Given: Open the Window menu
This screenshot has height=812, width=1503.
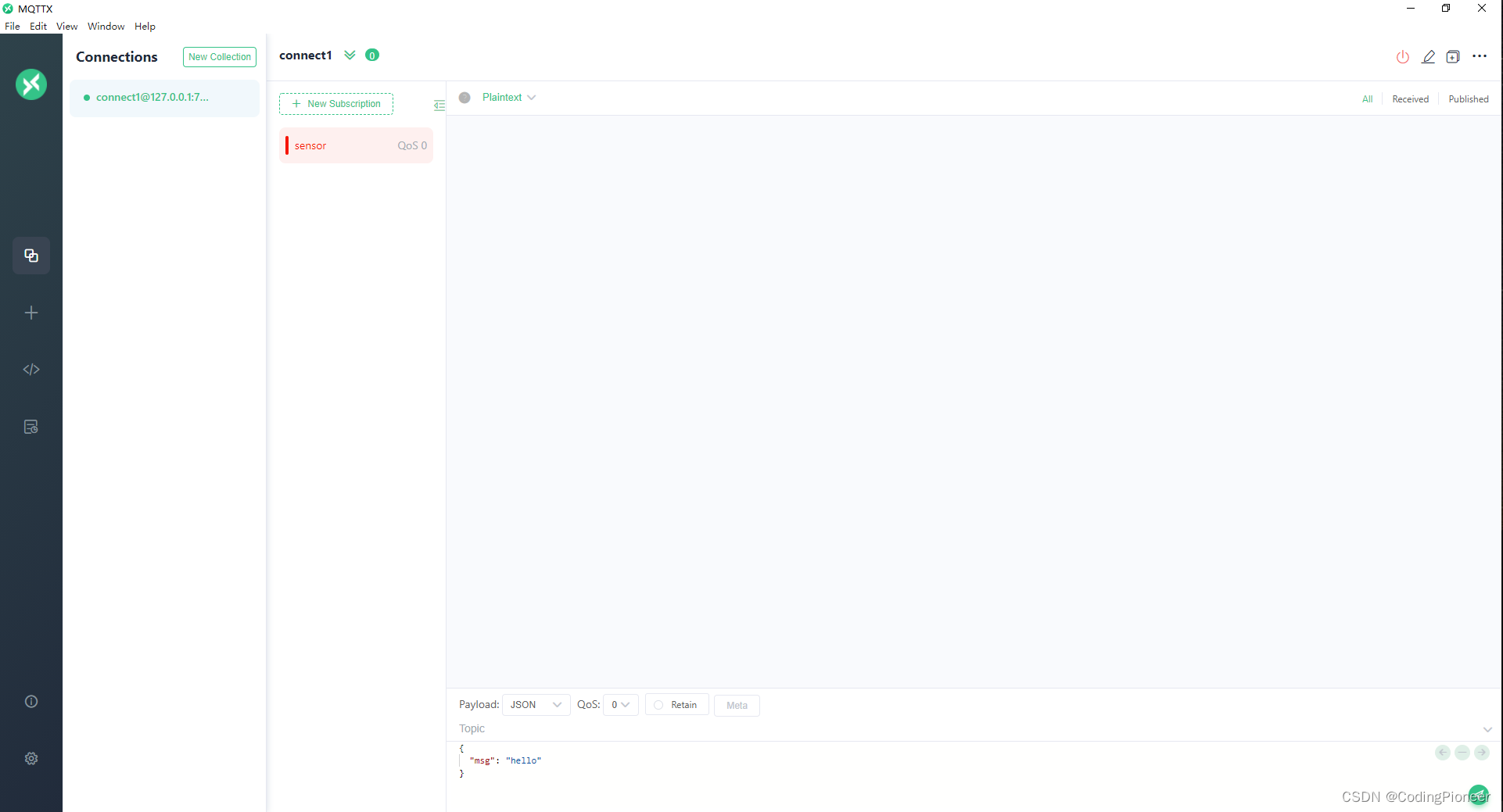Looking at the screenshot, I should (106, 27).
